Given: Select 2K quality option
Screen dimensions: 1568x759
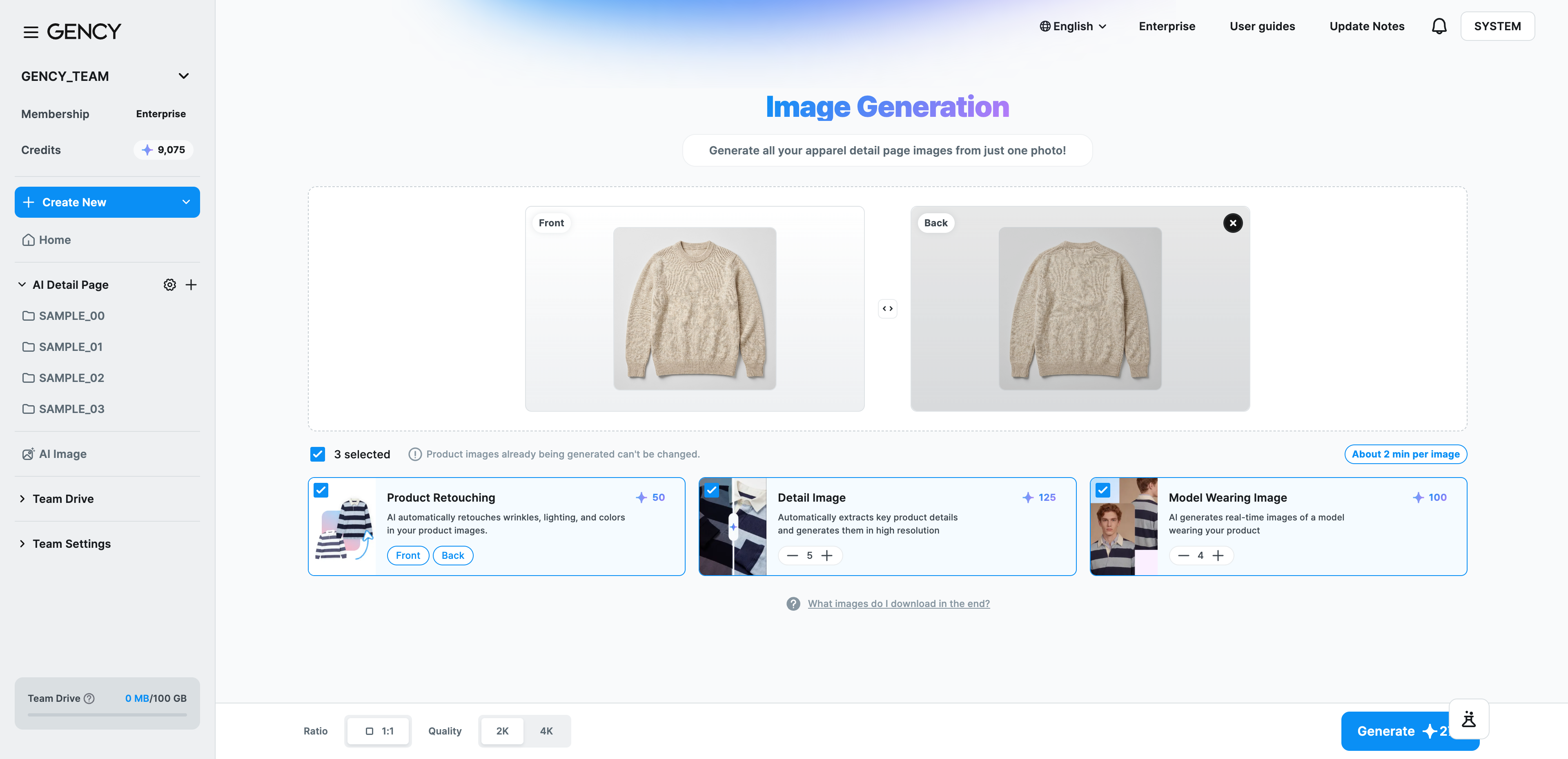Looking at the screenshot, I should tap(502, 731).
